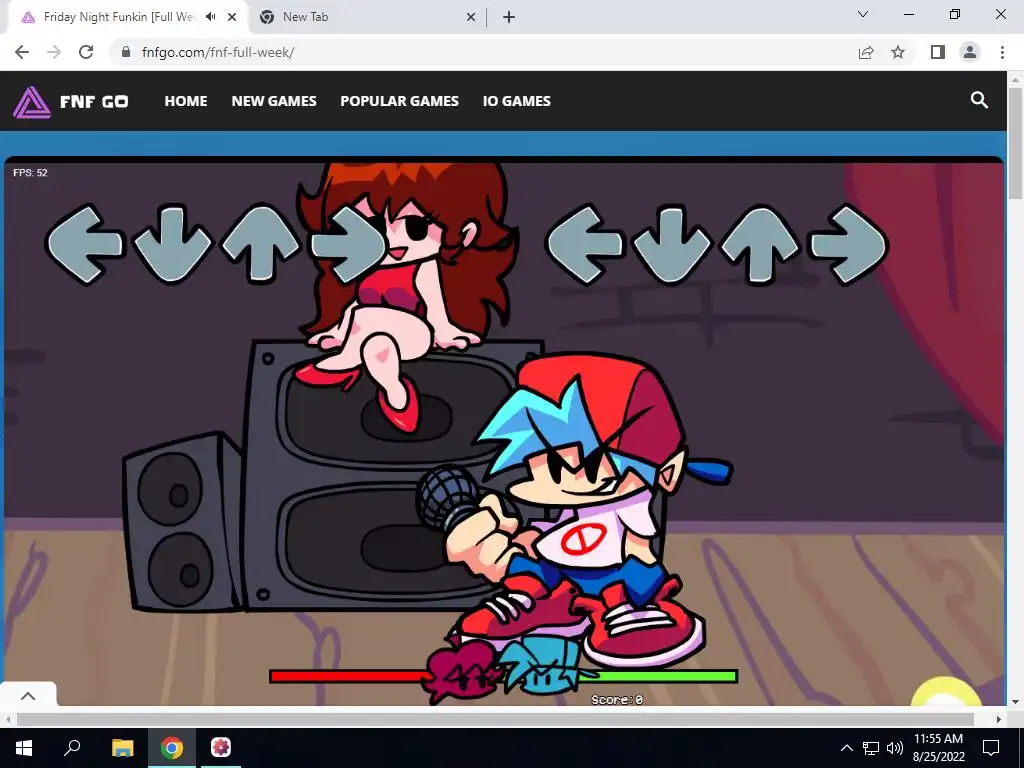Toggle the browser side panel icon
The width and height of the screenshot is (1024, 768).
938,52
